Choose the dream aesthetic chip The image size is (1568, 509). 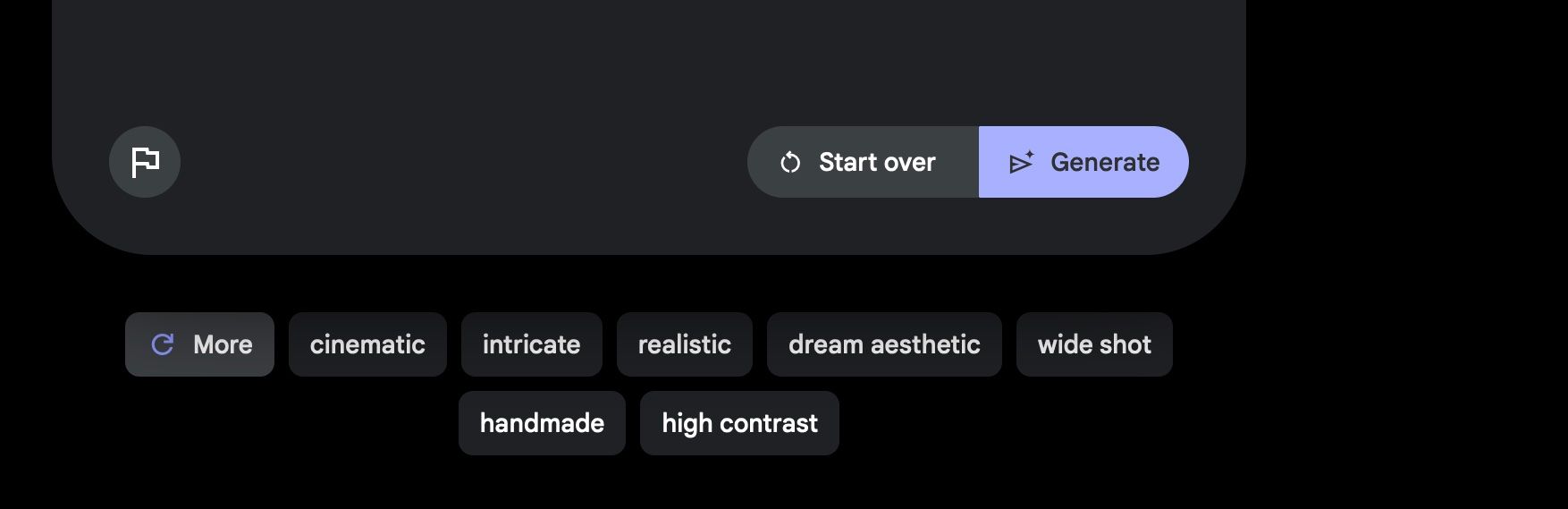(x=883, y=344)
